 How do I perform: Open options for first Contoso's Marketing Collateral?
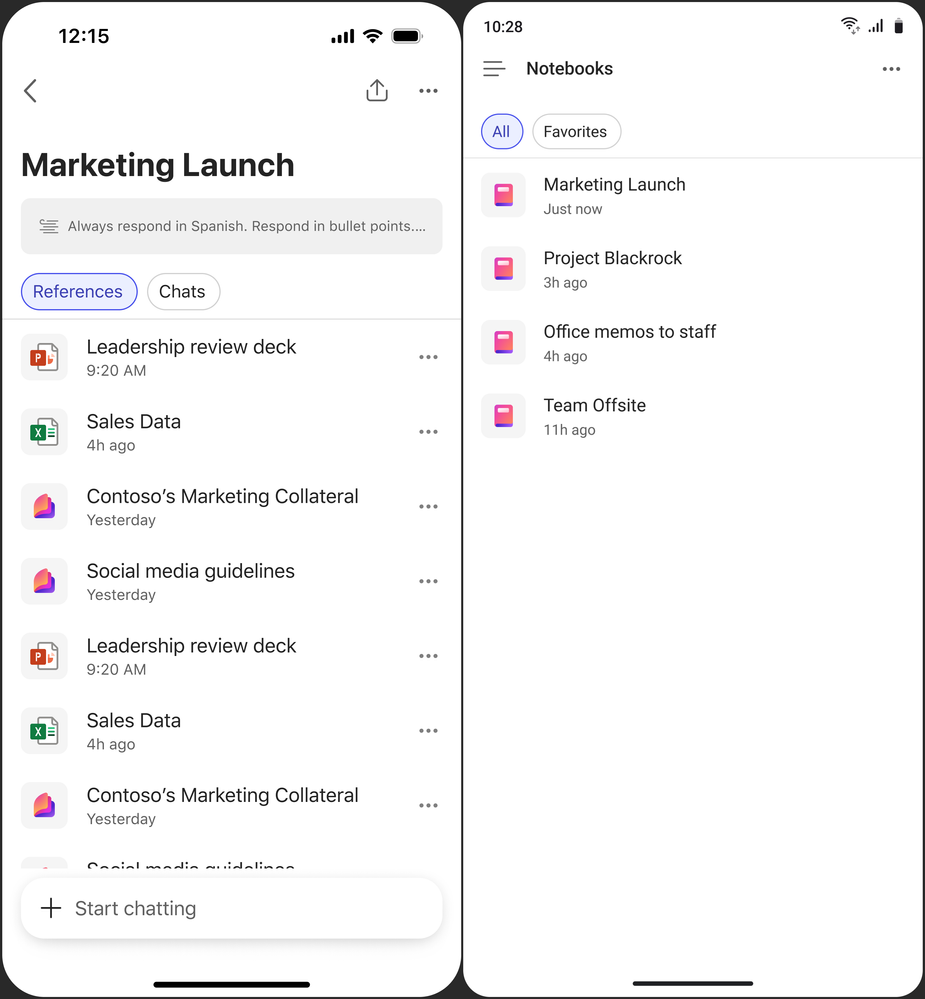[428, 507]
